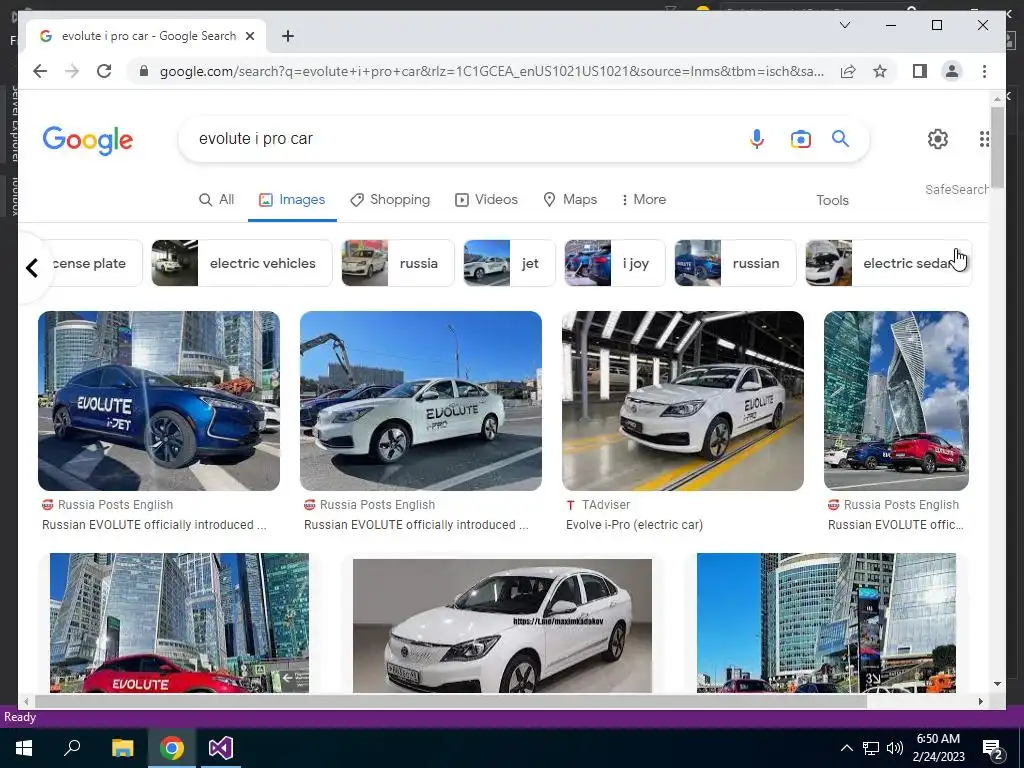Open the Chrome profile avatar menu
The height and width of the screenshot is (768, 1024).
pyautogui.click(x=952, y=71)
